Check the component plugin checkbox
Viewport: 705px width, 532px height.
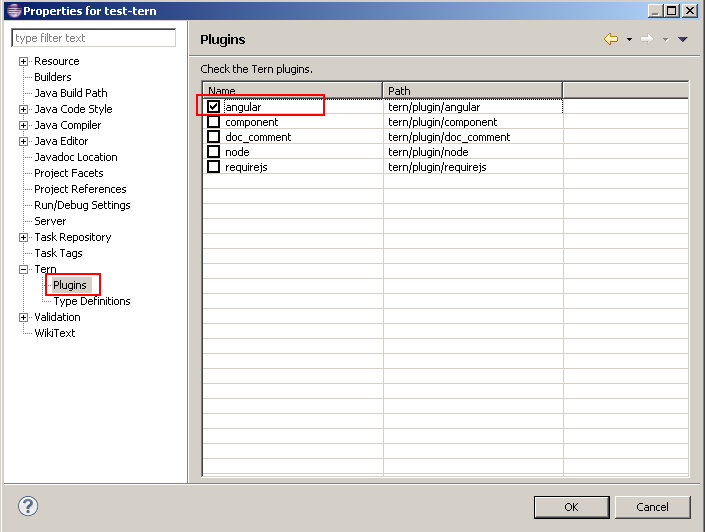213,122
